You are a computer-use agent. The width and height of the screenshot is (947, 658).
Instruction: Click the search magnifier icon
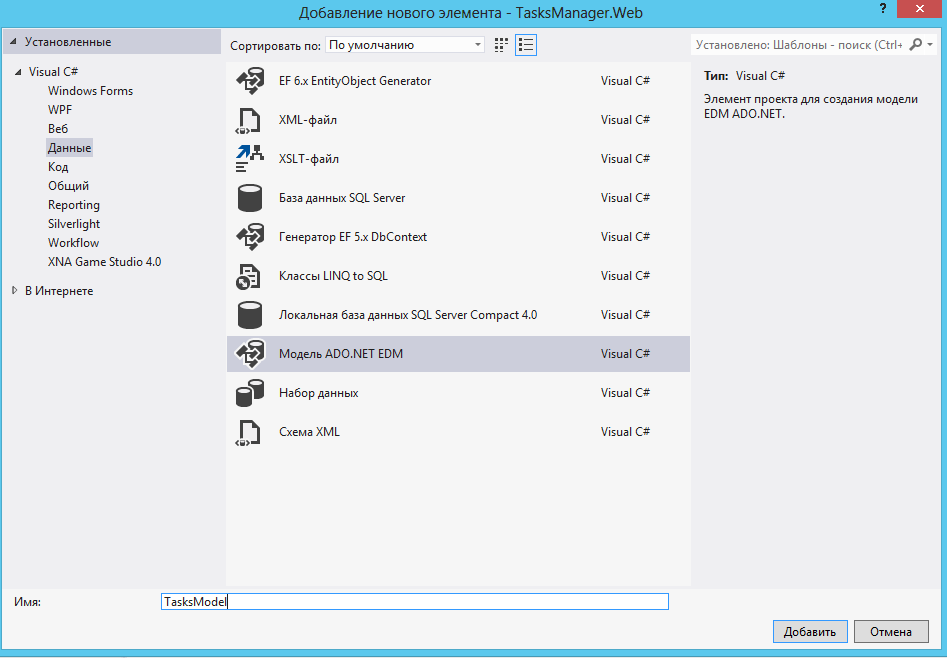pos(916,44)
